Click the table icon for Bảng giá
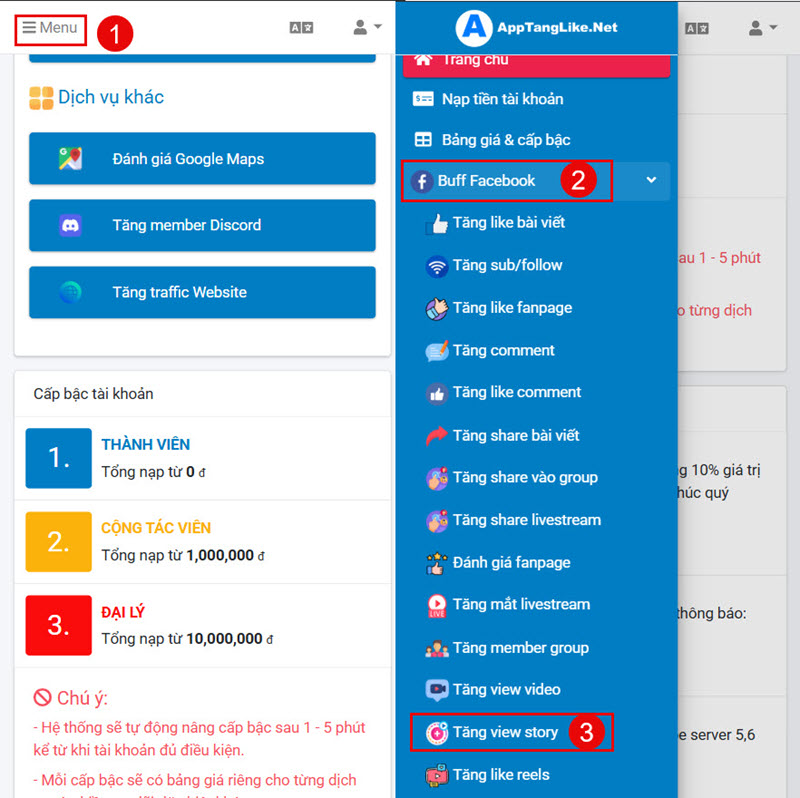The height and width of the screenshot is (798, 800). [x=423, y=139]
